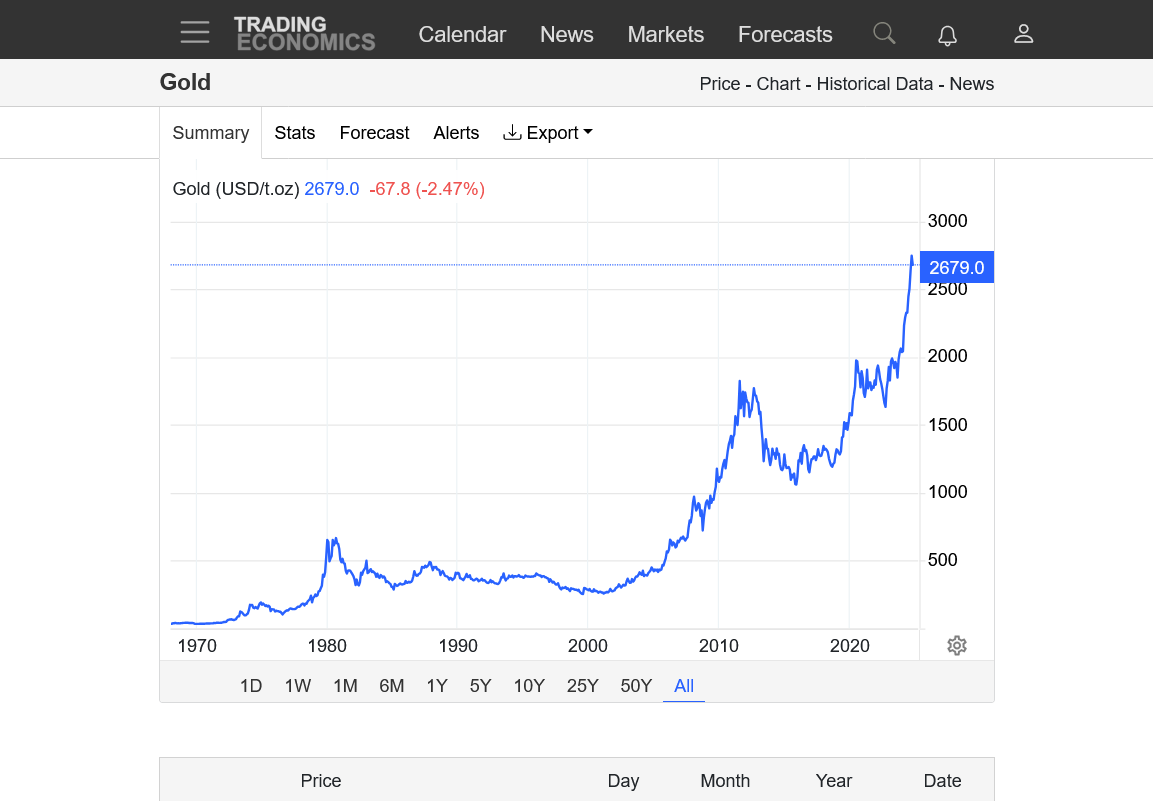Select the 1D time range

tap(250, 686)
